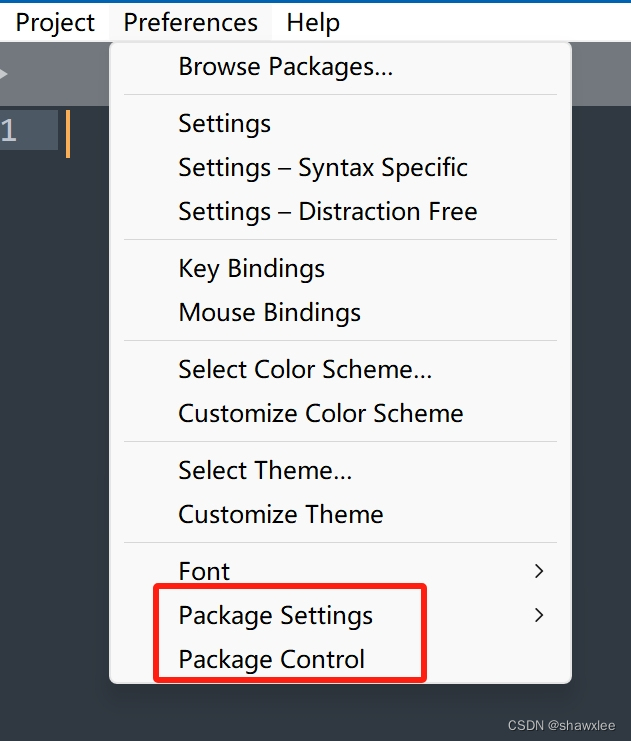Viewport: 631px width, 741px height.
Task: Open Key Bindings
Action: pos(340,268)
